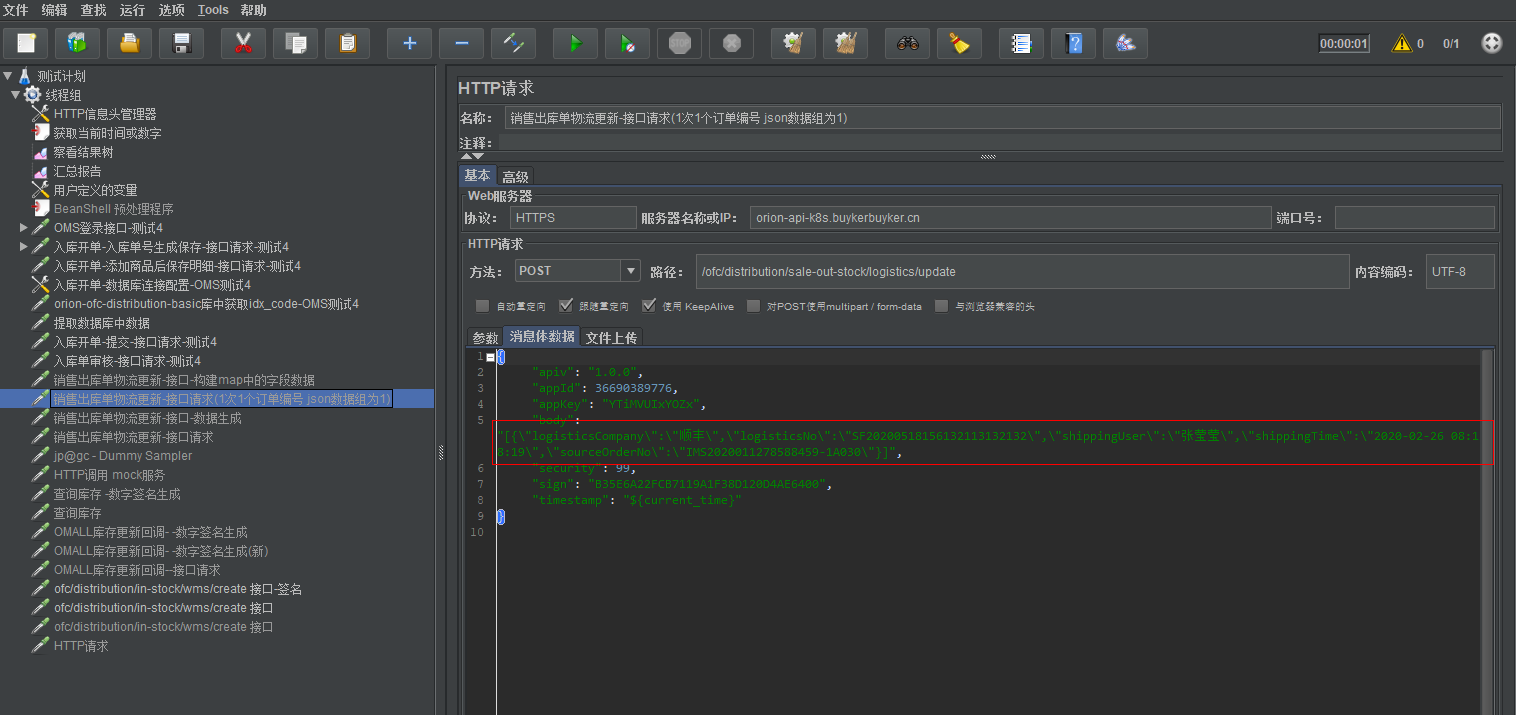Viewport: 1516px width, 715px height.
Task: Click the 协议 HTTPS input field
Action: click(573, 218)
